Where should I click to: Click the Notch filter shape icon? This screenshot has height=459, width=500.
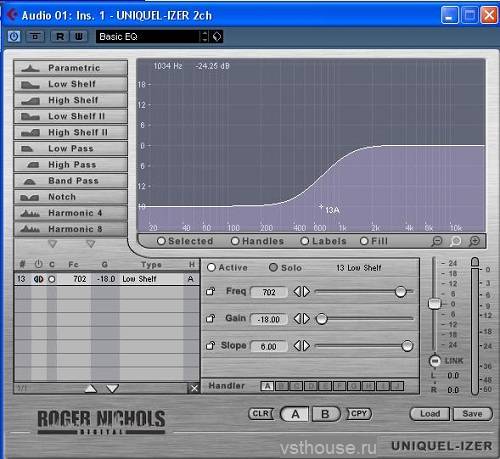[29, 197]
